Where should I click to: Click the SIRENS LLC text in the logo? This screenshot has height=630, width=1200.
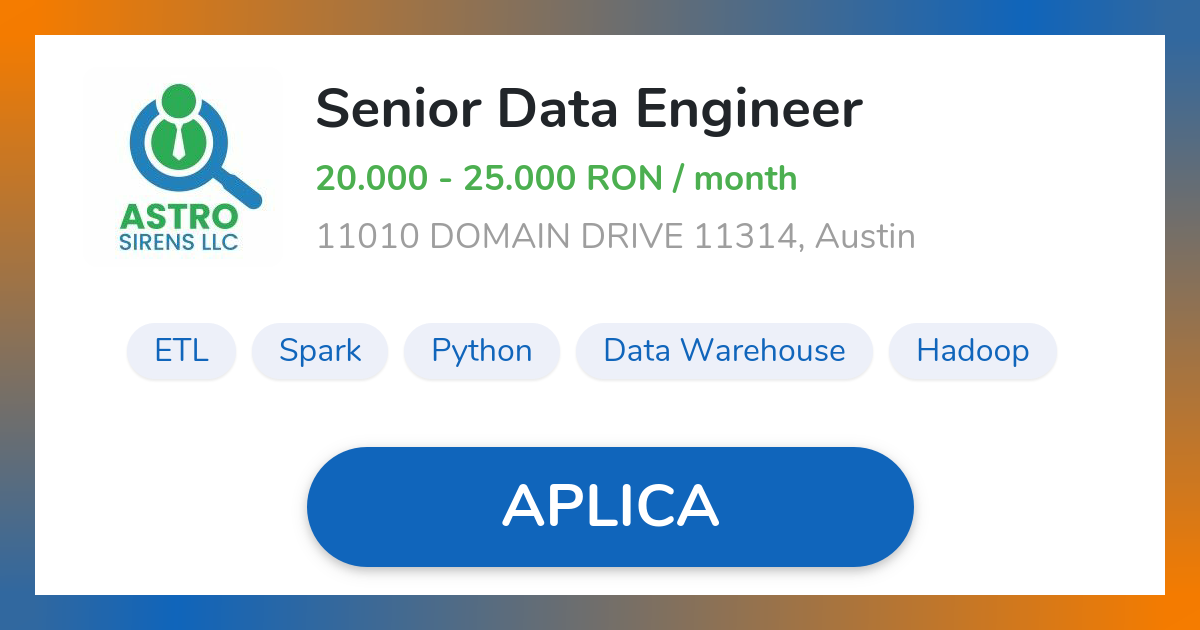click(x=178, y=241)
